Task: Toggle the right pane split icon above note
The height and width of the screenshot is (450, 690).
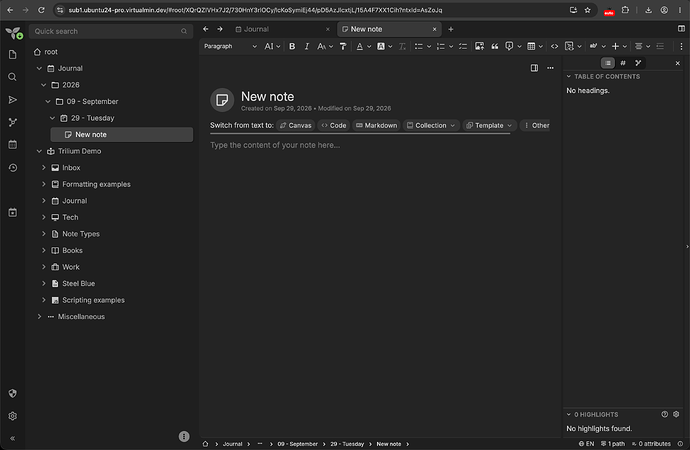Action: [x=534, y=68]
